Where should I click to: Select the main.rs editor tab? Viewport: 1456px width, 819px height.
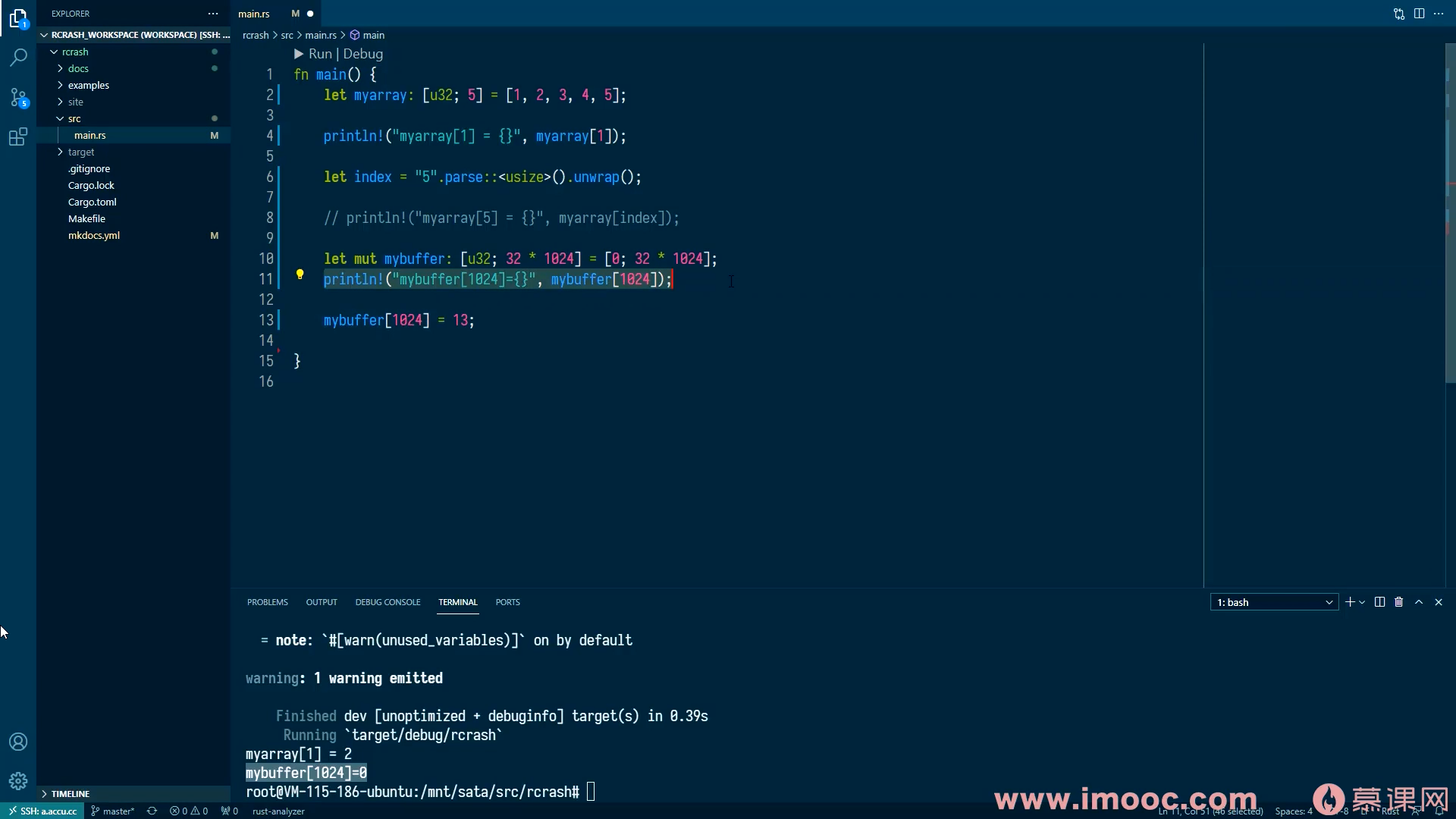276,14
